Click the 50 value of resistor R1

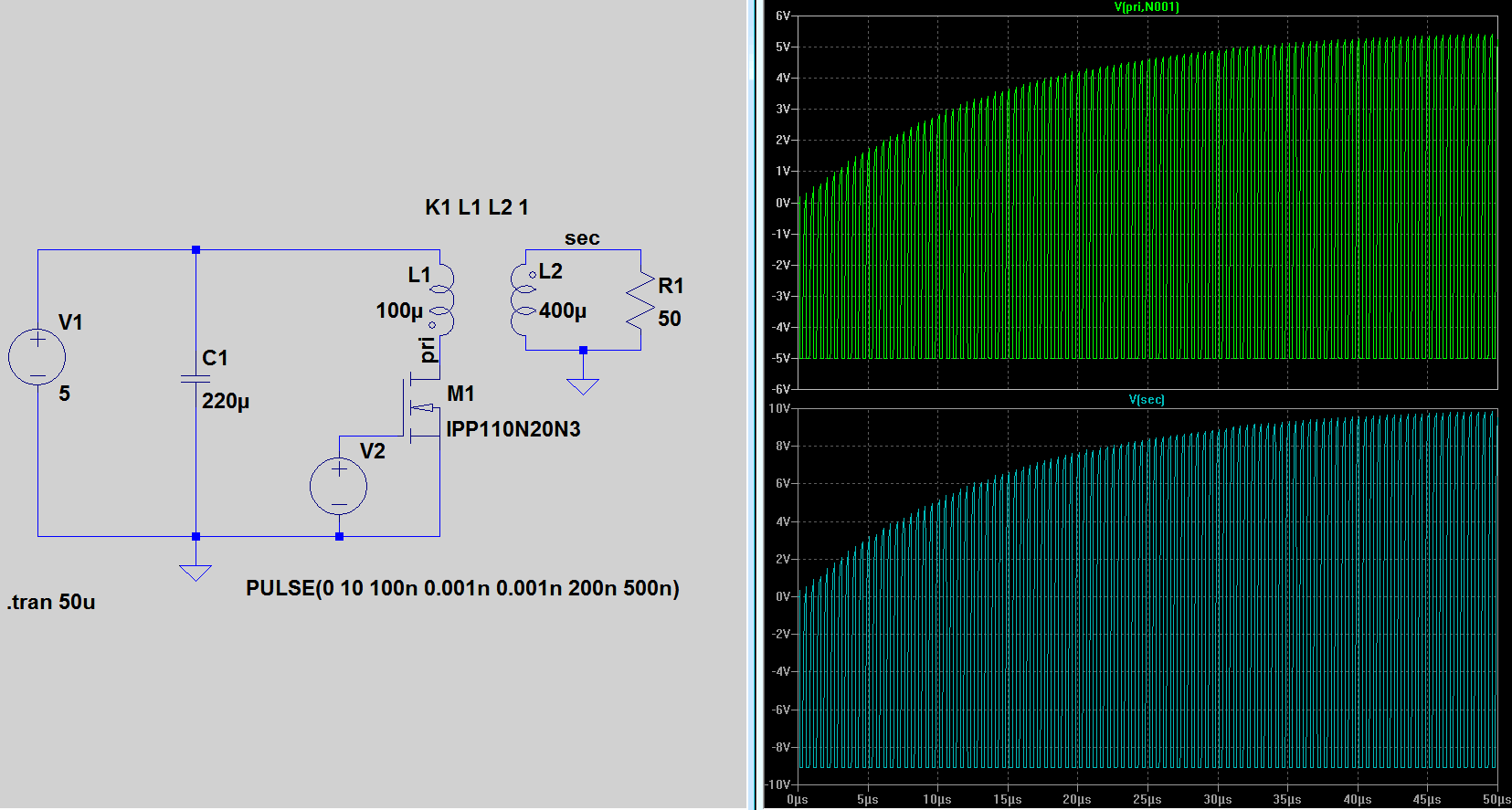pos(670,319)
